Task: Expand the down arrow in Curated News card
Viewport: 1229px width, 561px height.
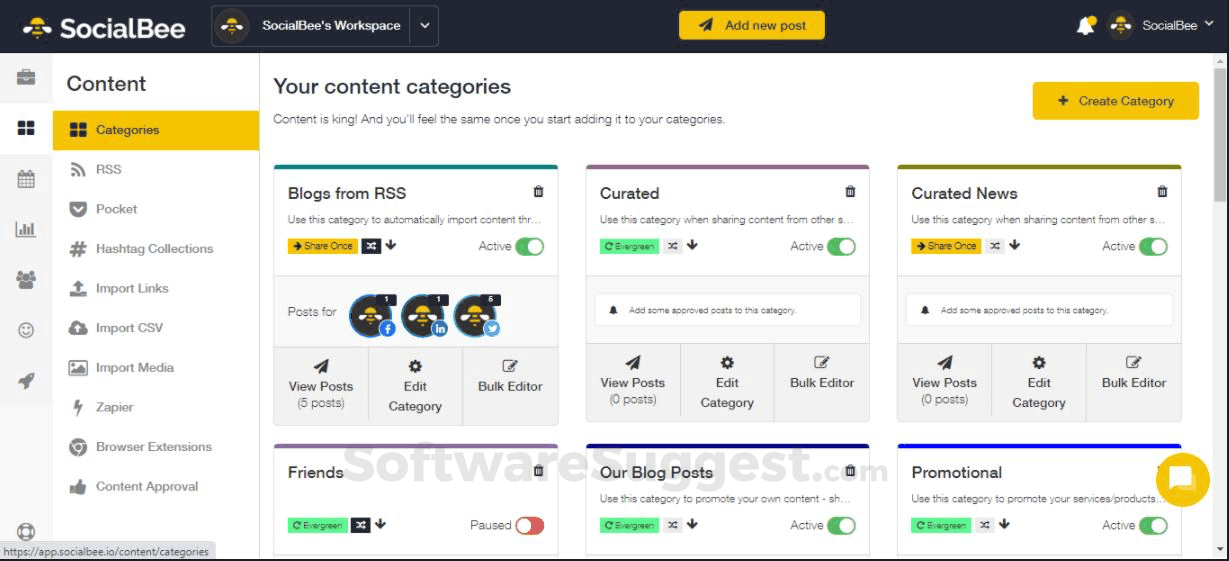Action: 1015,246
